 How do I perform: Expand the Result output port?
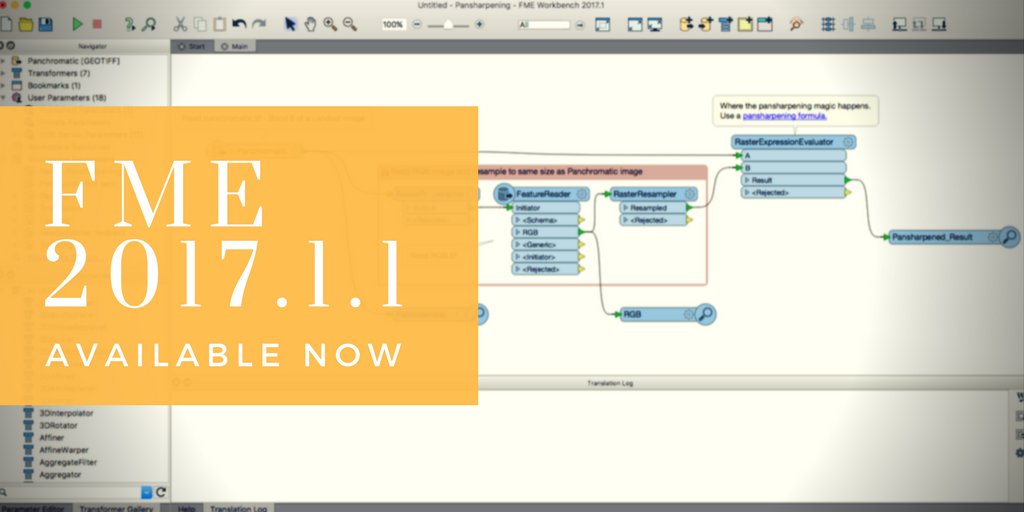point(748,180)
